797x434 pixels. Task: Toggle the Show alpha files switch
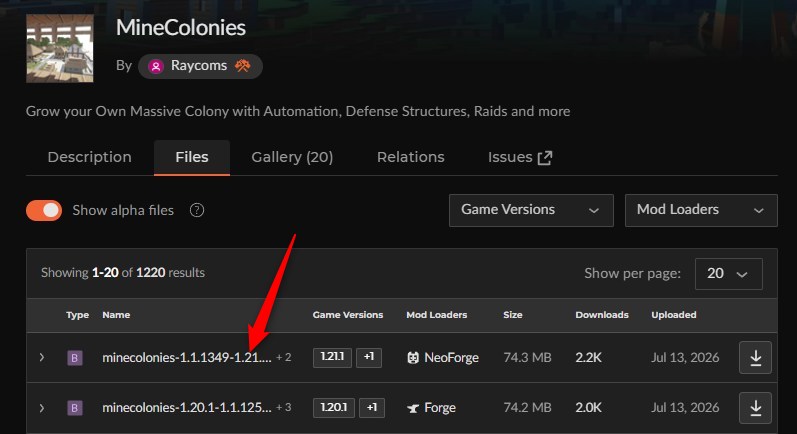coord(44,210)
